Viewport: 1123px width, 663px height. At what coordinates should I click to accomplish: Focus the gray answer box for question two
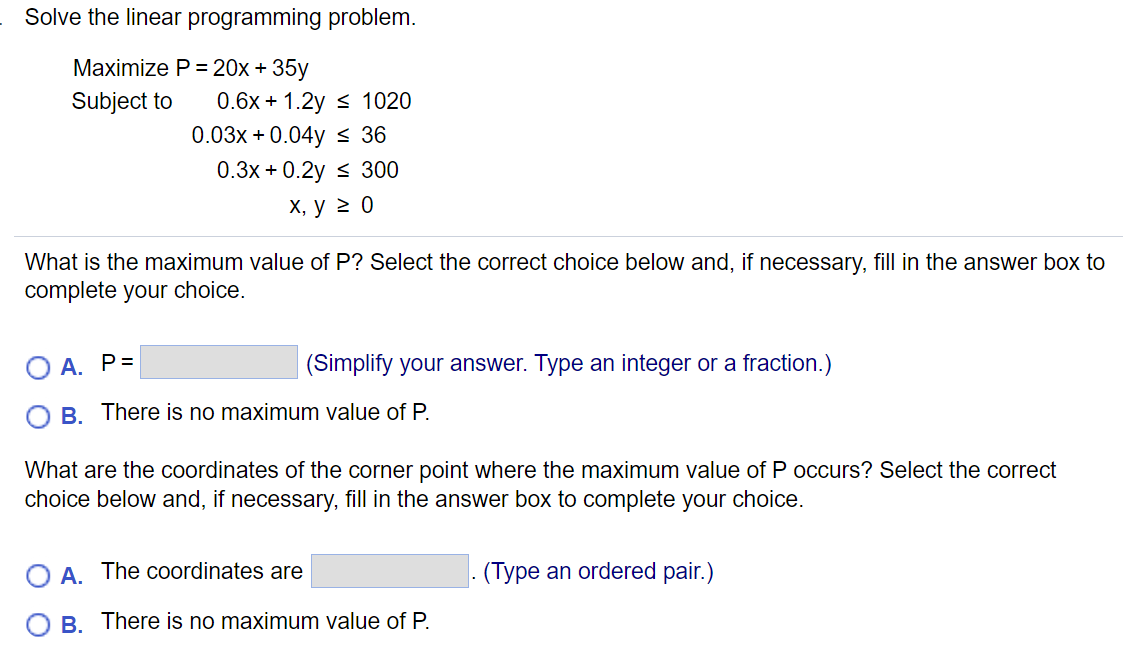(390, 570)
